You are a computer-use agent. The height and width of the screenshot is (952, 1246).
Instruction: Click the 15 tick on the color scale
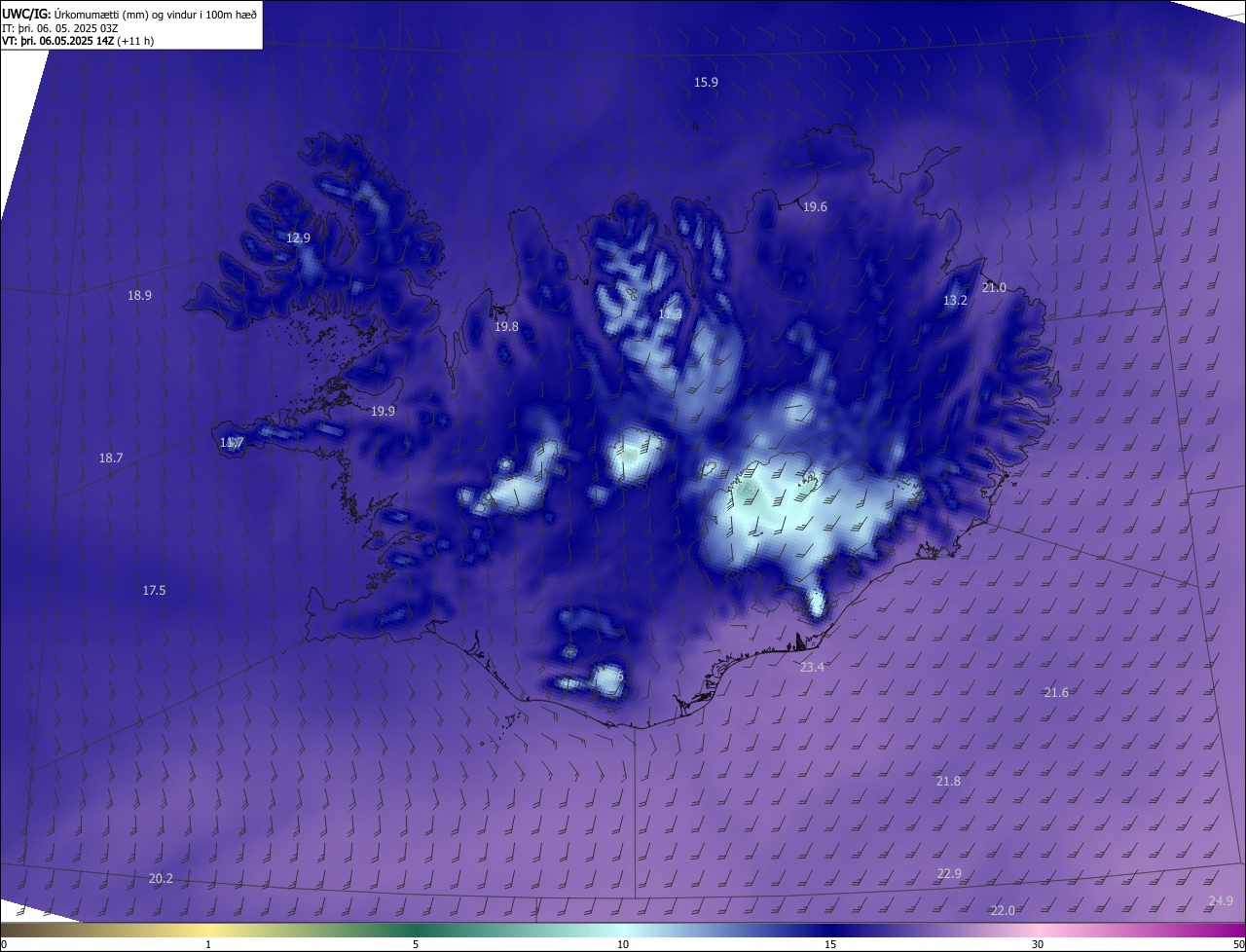[x=830, y=944]
